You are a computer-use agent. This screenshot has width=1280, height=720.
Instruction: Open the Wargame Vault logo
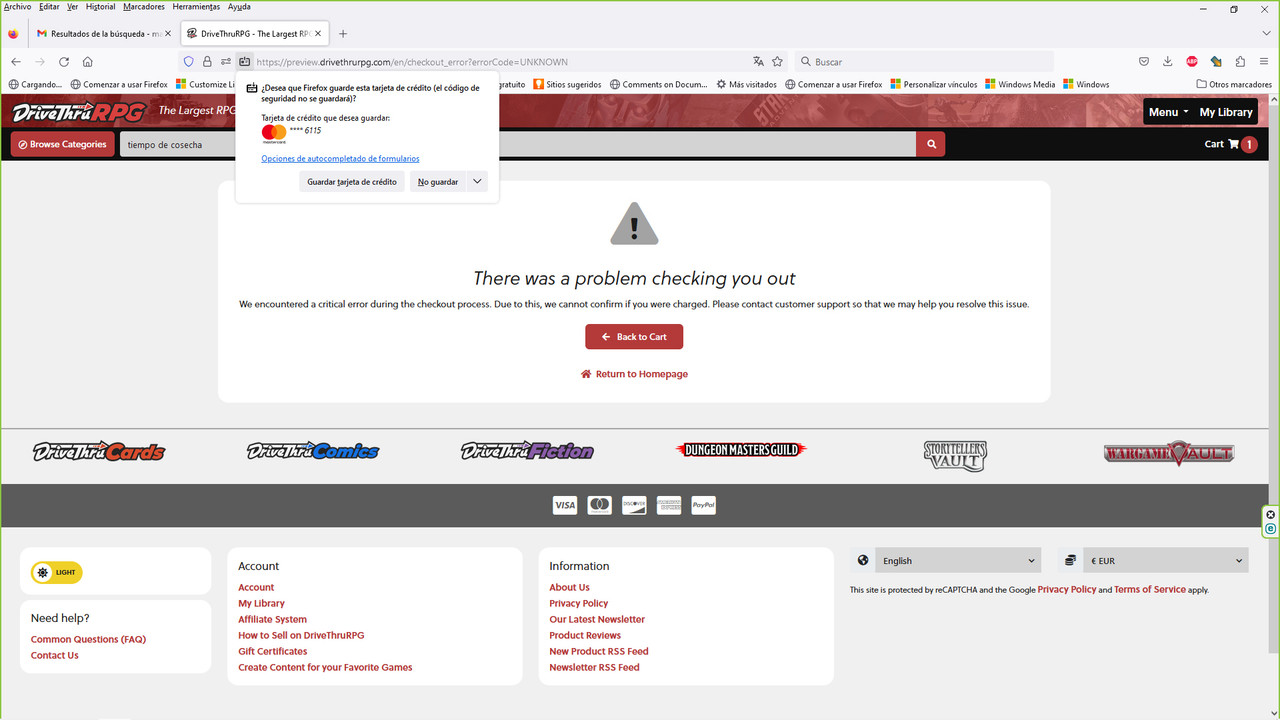[1169, 453]
